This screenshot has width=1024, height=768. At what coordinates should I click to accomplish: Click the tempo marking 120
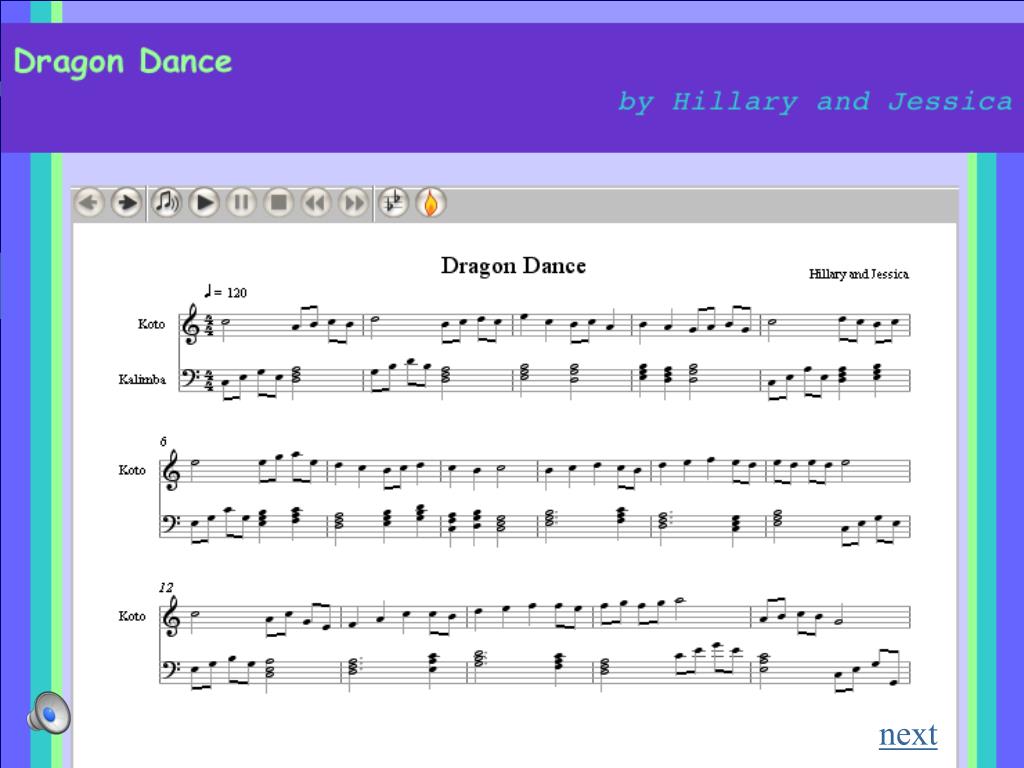click(x=226, y=292)
